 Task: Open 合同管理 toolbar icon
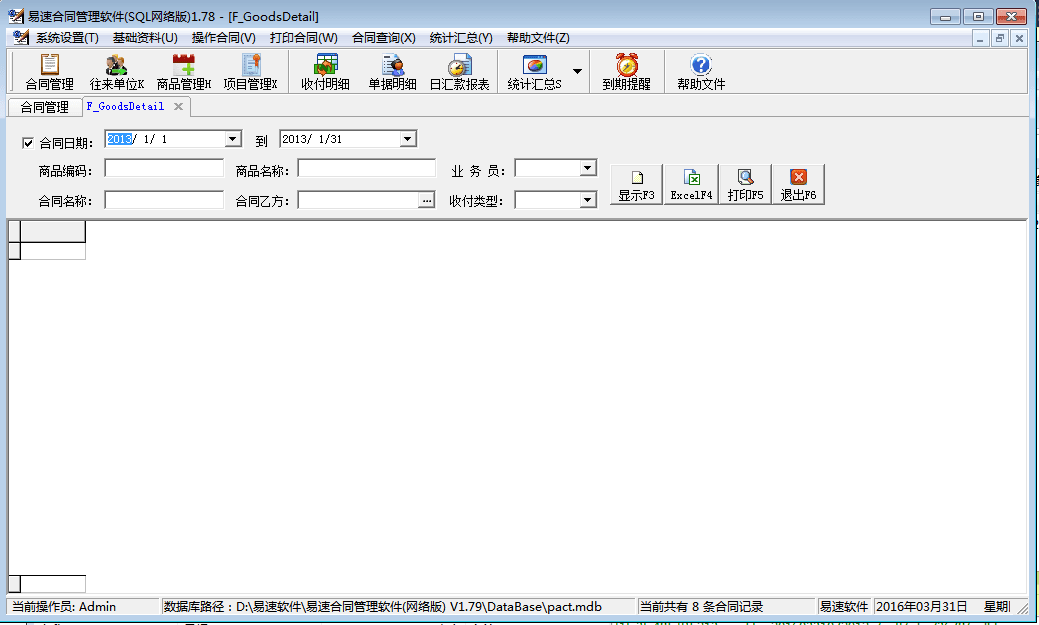pos(49,72)
